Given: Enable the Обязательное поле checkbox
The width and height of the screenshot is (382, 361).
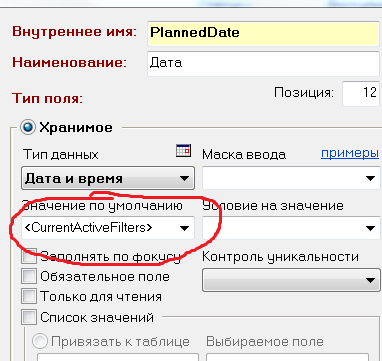Looking at the screenshot, I should pyautogui.click(x=29, y=277).
